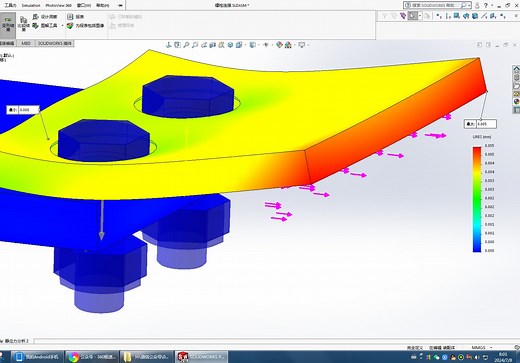Click the compare results ribbon icon
Viewport: 520px width, 363px height.
(24, 24)
